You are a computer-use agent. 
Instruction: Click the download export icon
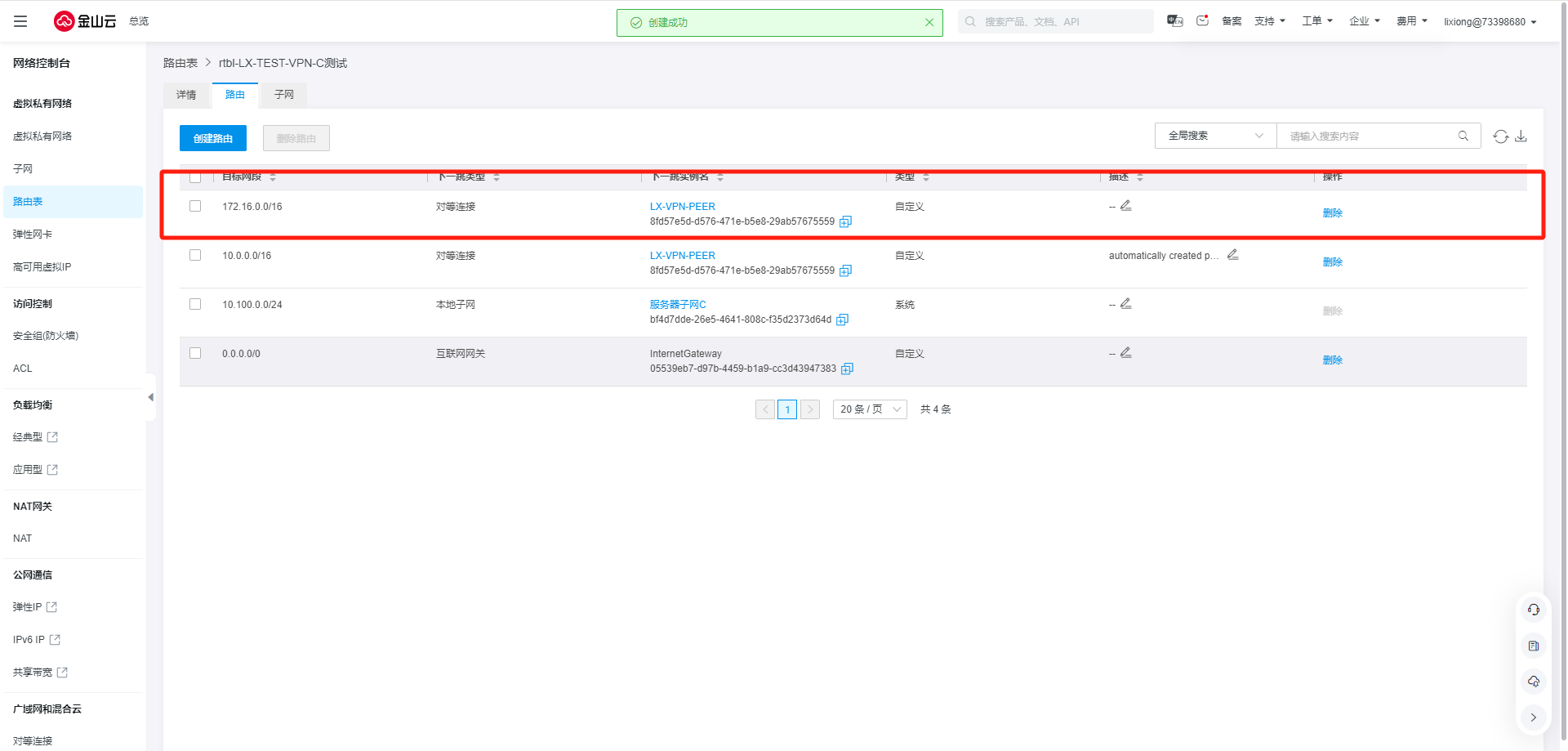click(1521, 136)
